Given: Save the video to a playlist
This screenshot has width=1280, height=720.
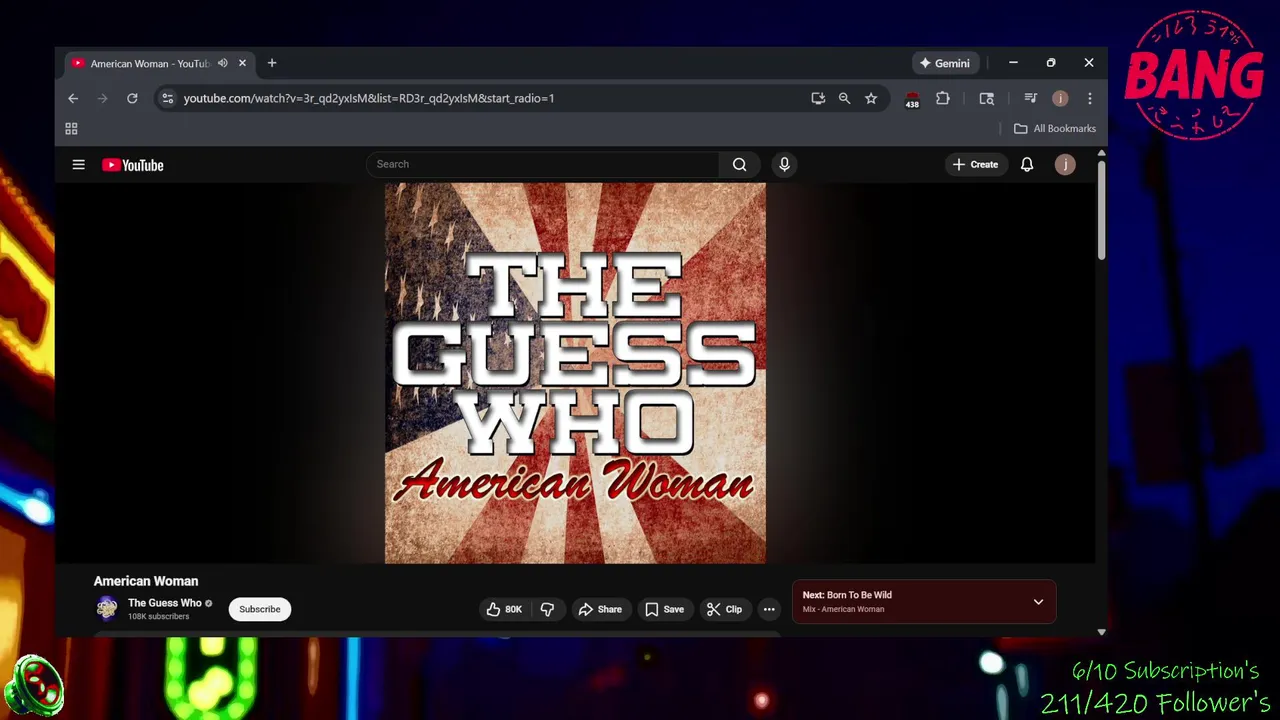Looking at the screenshot, I should click(665, 609).
